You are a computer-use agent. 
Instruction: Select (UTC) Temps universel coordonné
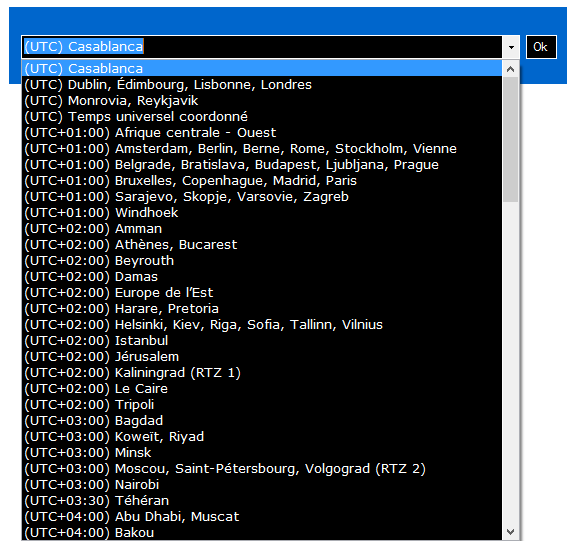(x=262, y=117)
